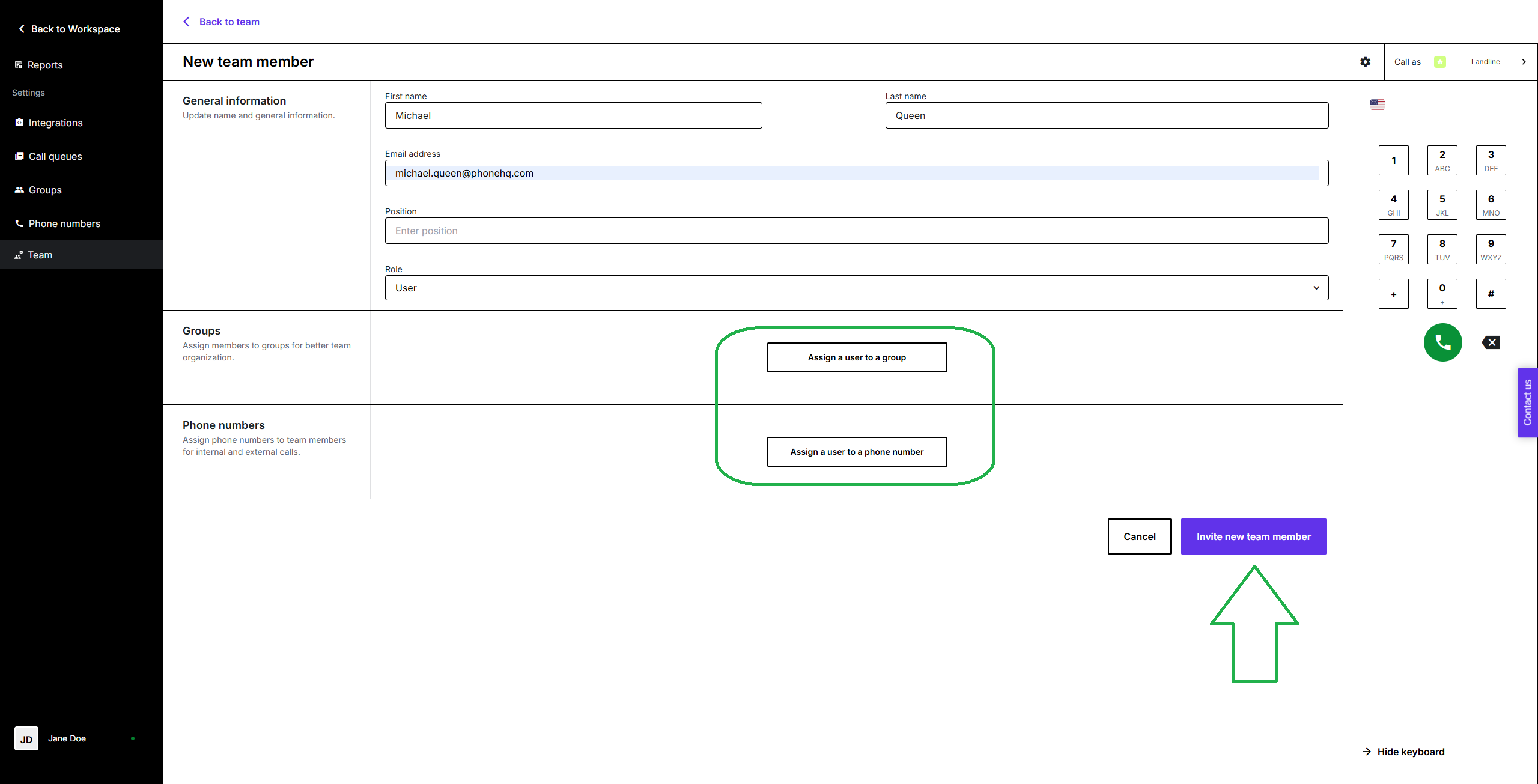1538x784 pixels.
Task: Select Team in the sidebar
Action: (40, 255)
